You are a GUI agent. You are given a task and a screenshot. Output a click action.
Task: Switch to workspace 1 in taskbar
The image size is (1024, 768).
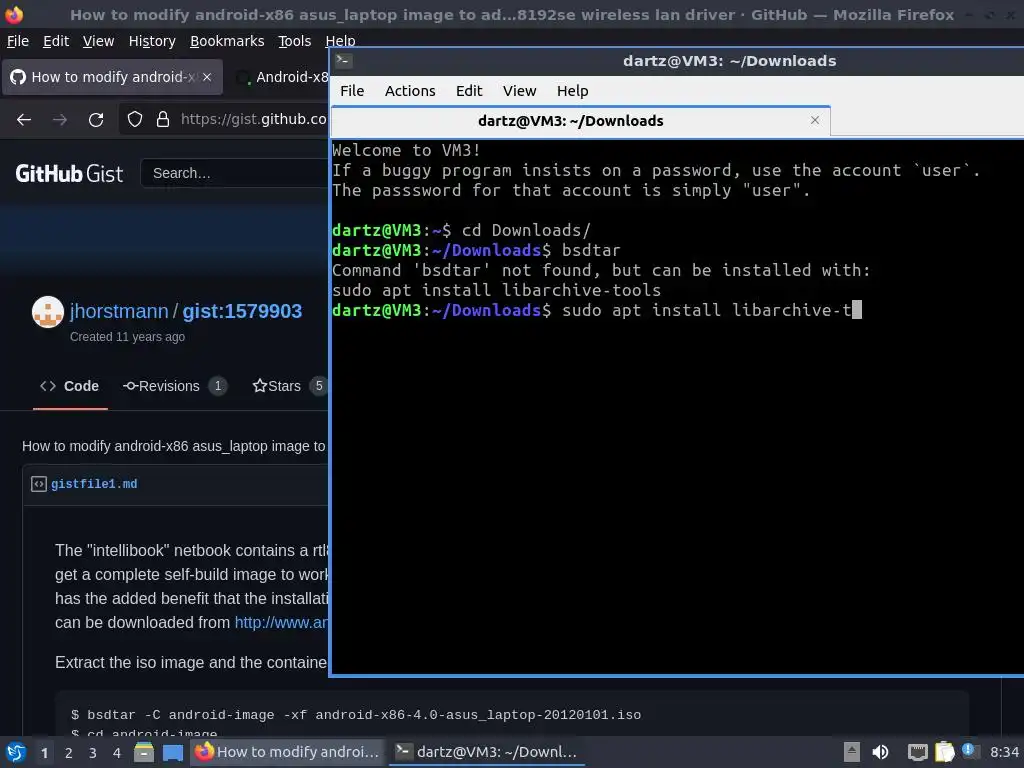coord(44,753)
